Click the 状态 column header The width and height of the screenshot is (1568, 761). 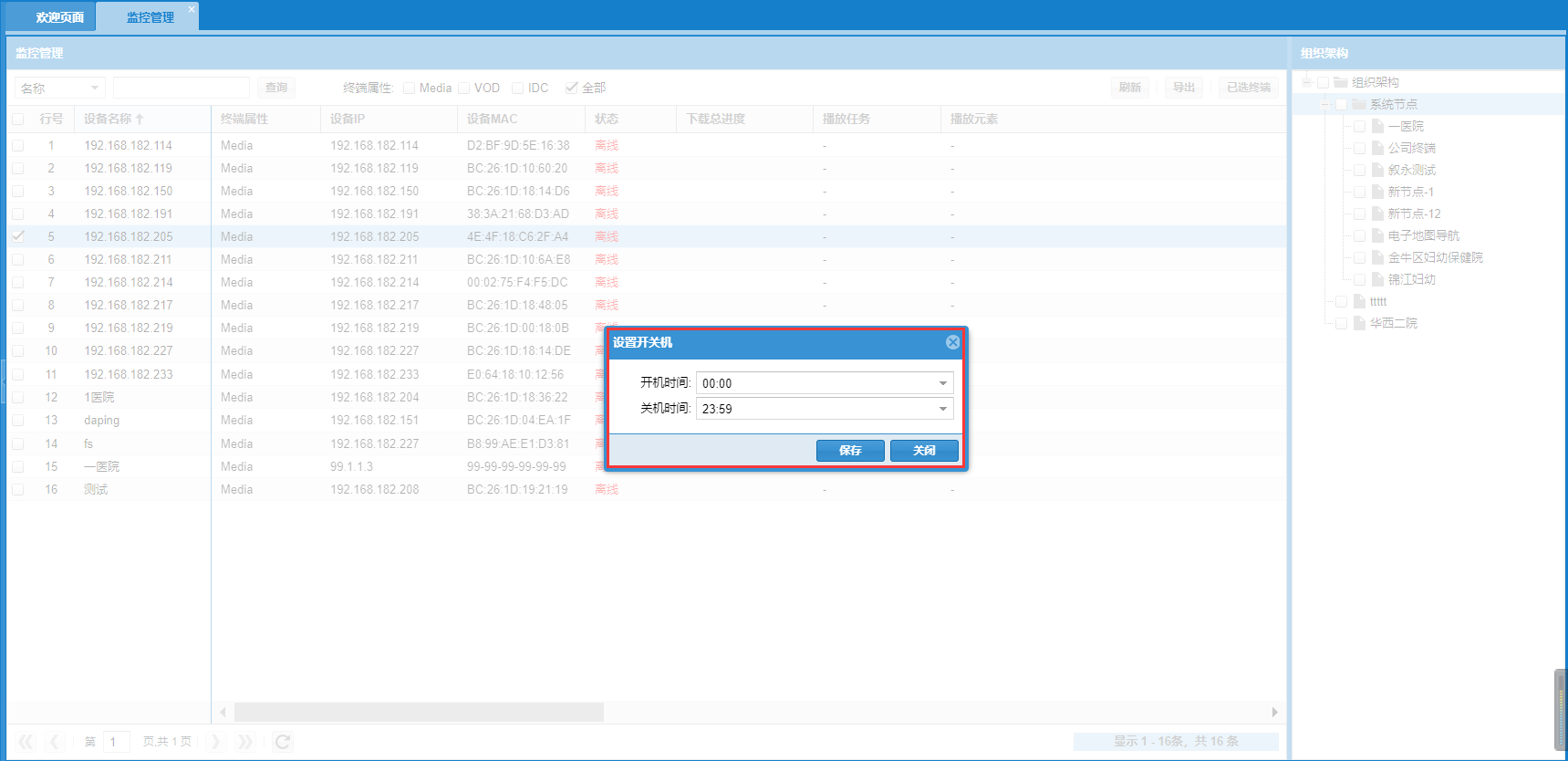630,120
